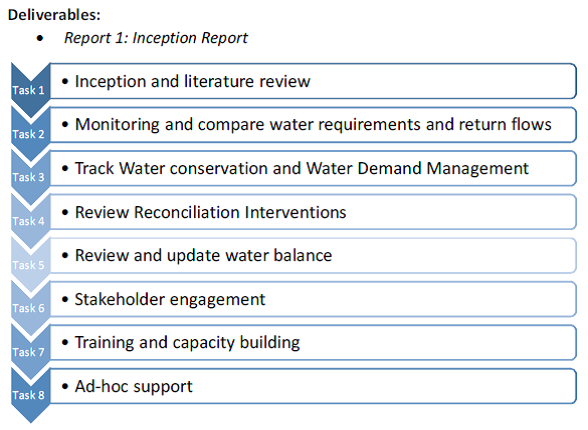Select Report 1: Inception Report text

coord(156,38)
